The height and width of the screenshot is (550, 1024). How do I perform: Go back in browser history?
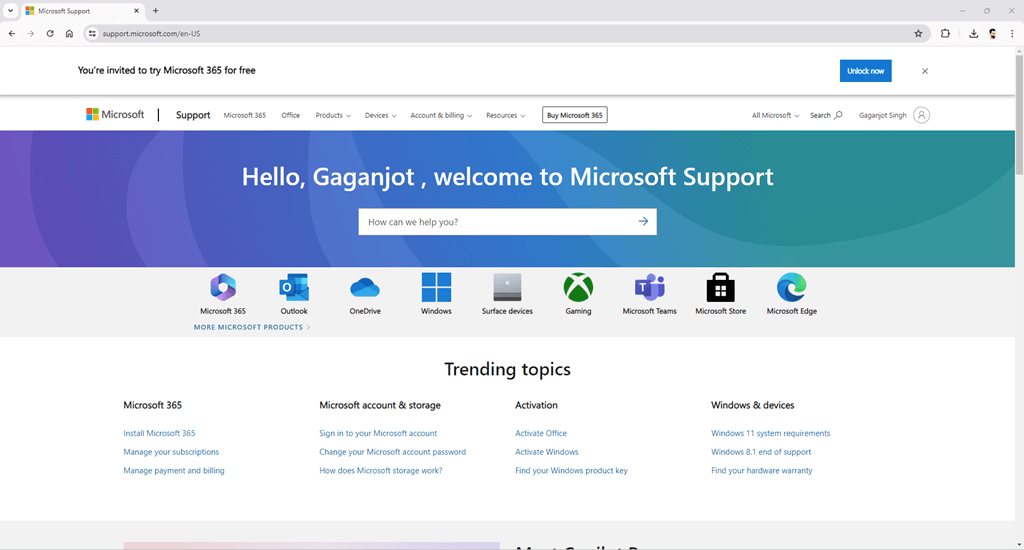(12, 33)
